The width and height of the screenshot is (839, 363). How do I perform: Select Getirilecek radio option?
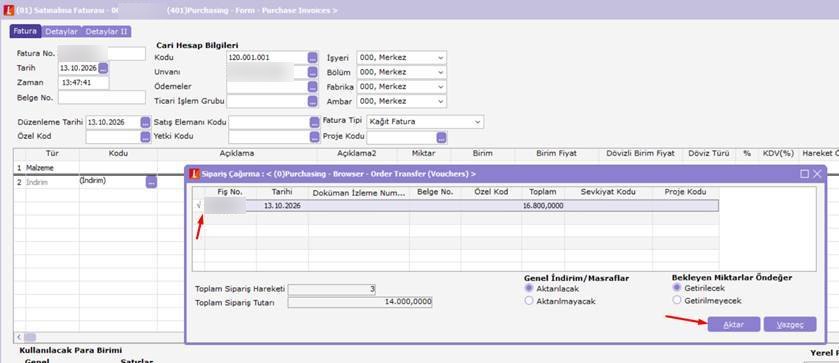pos(677,288)
